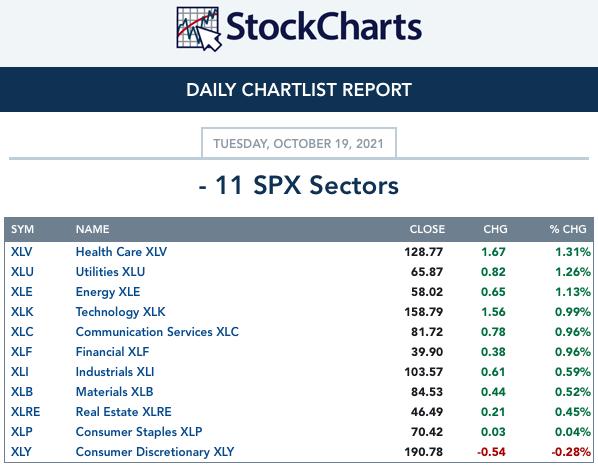
Task: Click the % CHG column header
Action: pyautogui.click(x=568, y=229)
